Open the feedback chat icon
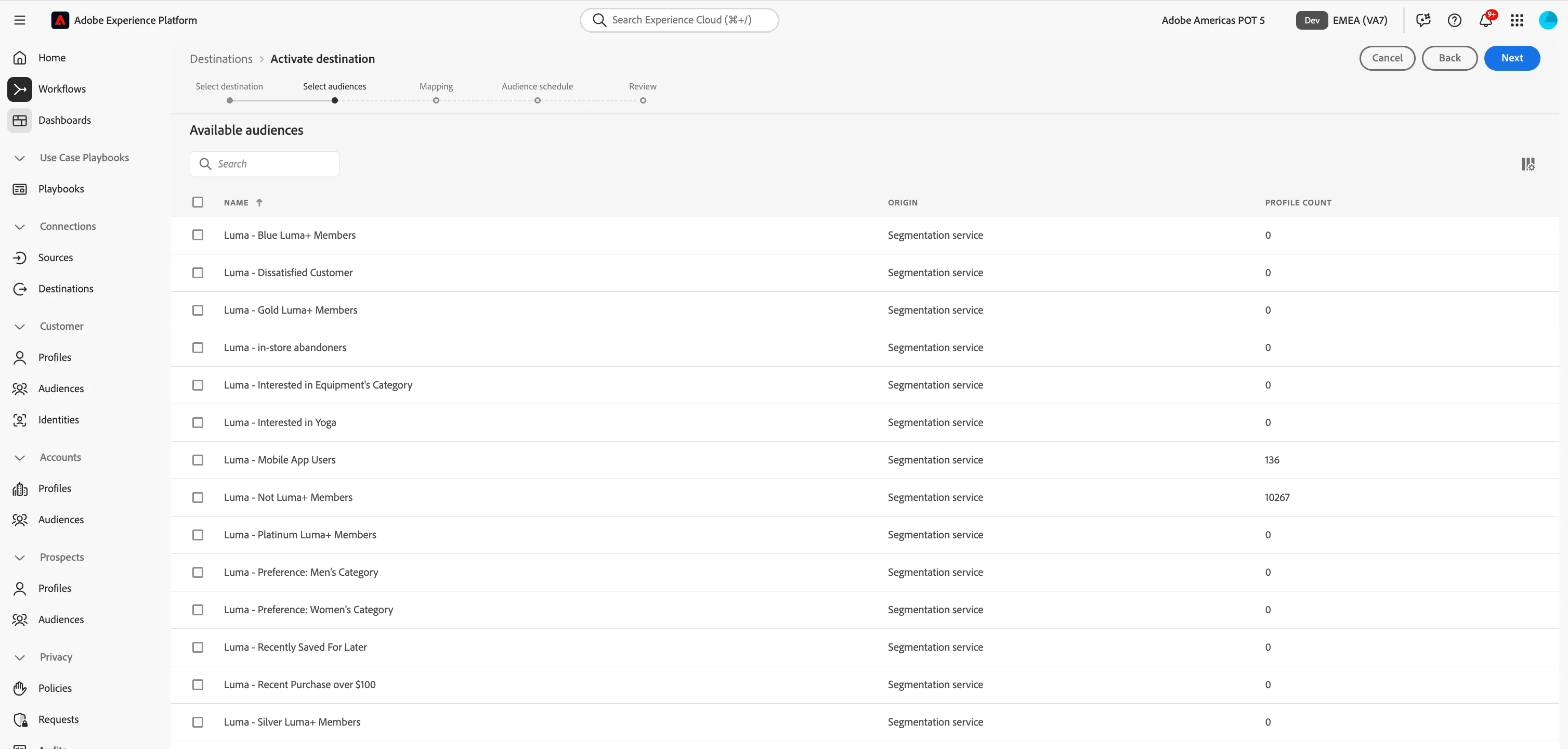The height and width of the screenshot is (749, 1568). (x=1423, y=20)
